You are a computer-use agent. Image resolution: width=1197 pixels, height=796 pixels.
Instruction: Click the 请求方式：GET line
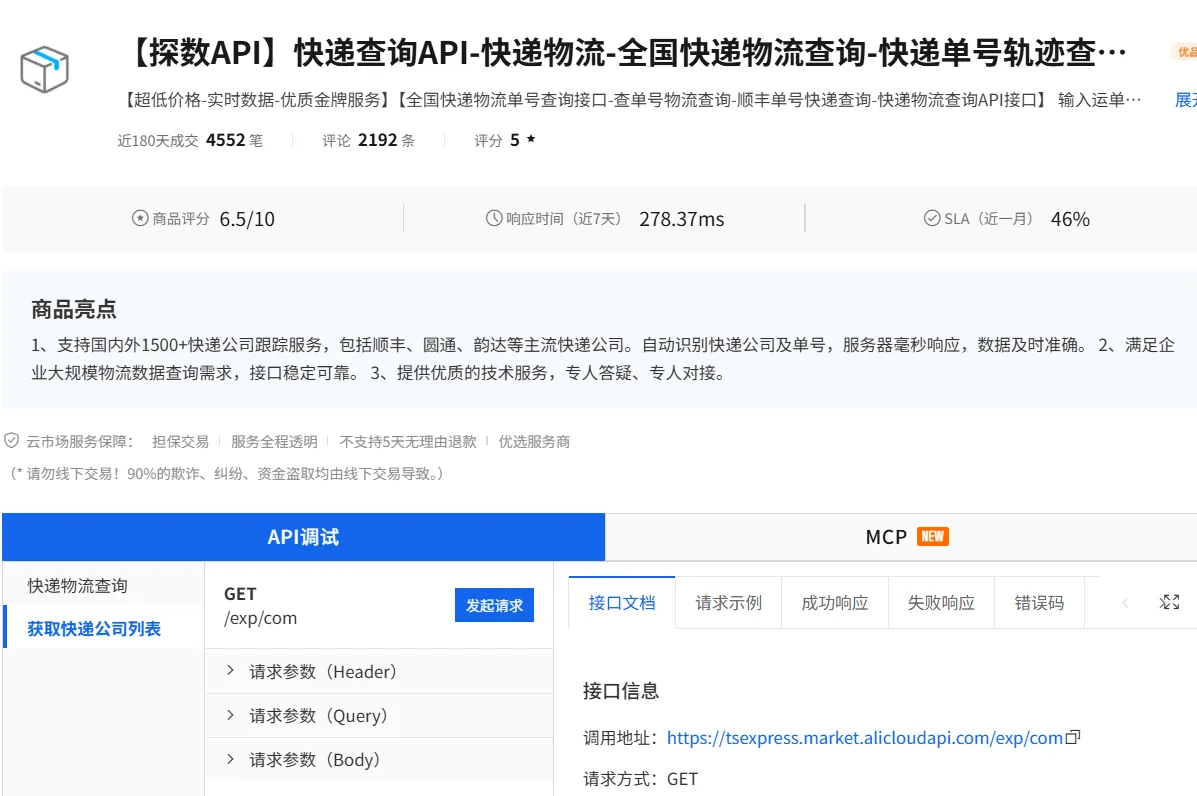pos(640,778)
